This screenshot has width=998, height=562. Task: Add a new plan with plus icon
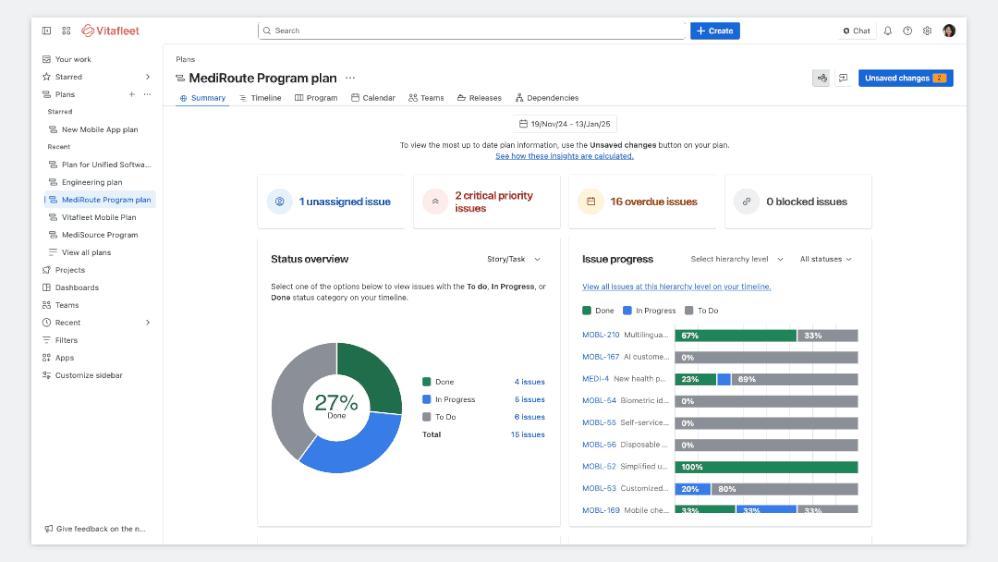pos(131,94)
